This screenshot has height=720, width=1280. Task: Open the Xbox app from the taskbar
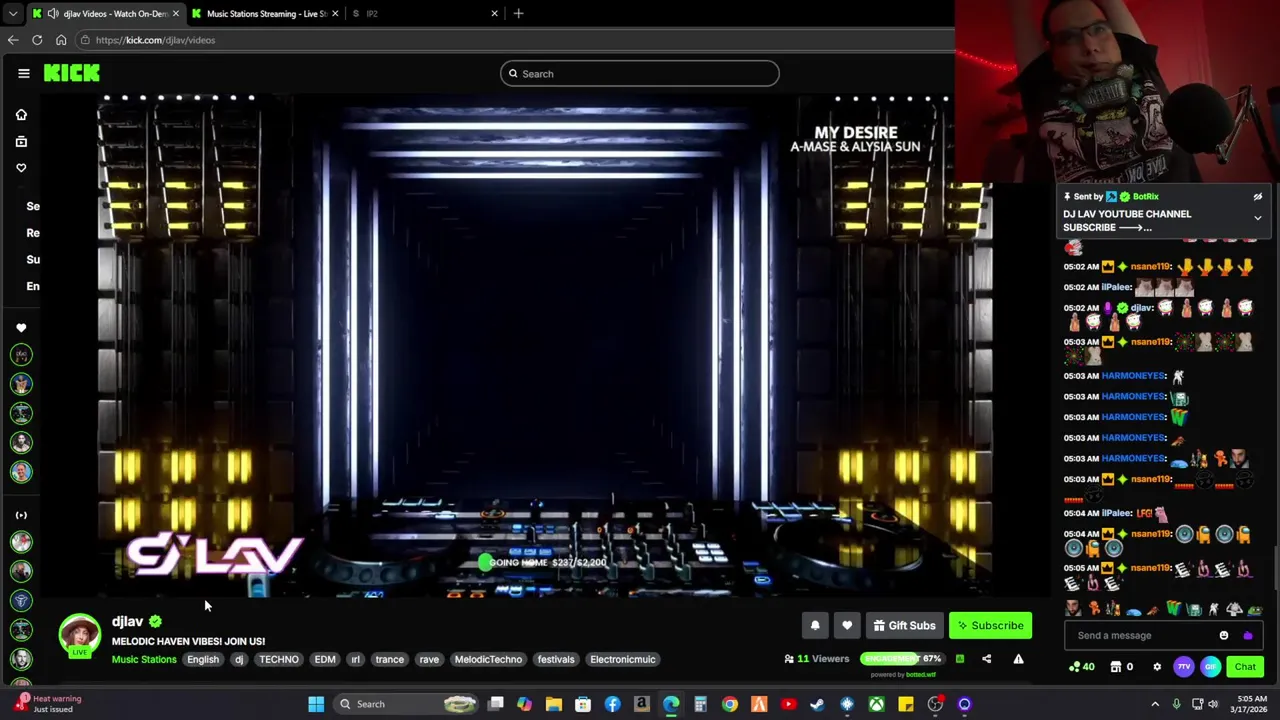tap(876, 704)
